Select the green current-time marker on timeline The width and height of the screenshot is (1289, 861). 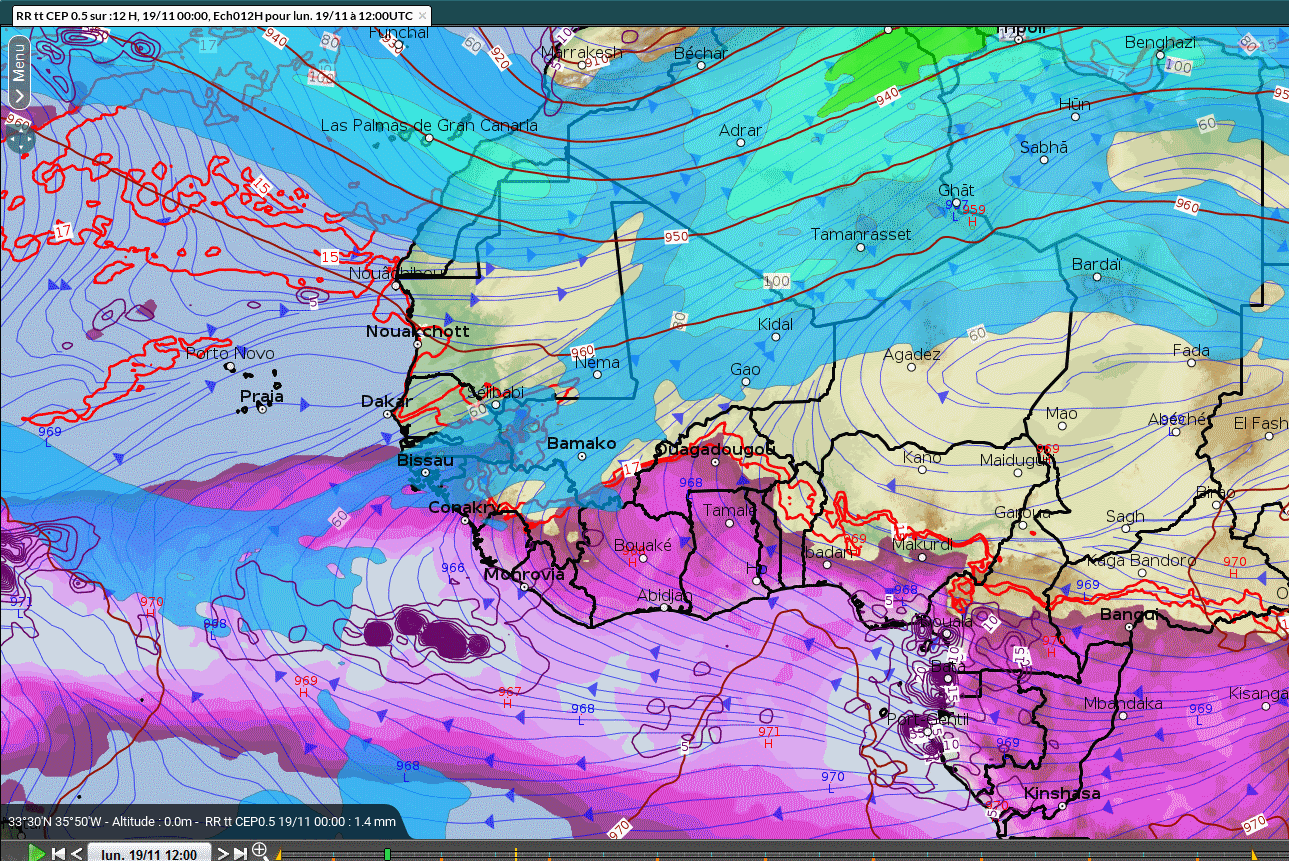tap(387, 853)
